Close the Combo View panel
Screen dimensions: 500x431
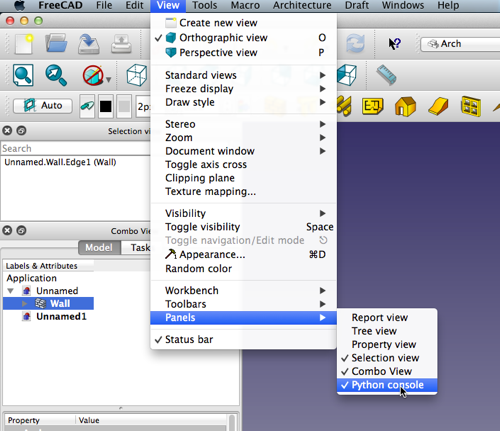click(x=7, y=230)
